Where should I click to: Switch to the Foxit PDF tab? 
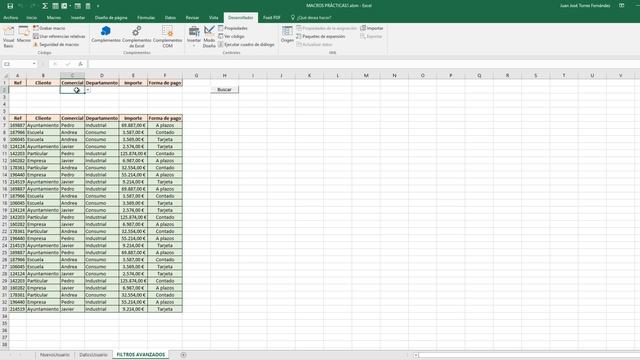click(271, 18)
